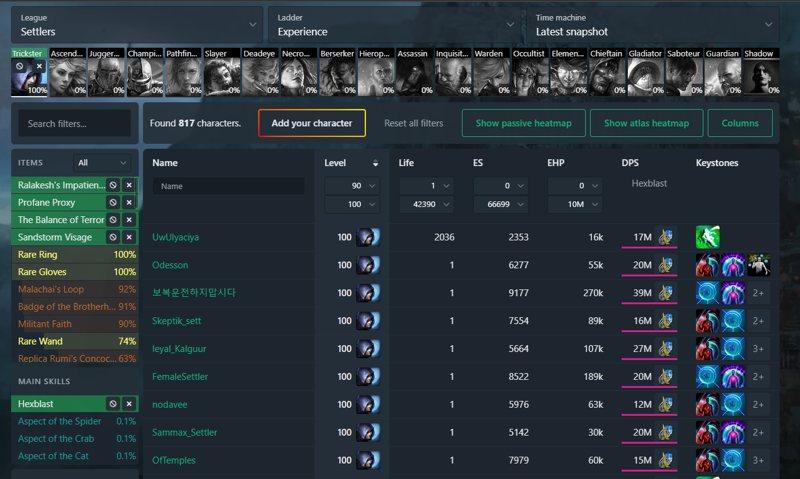Remove the Sandstorm Visage filter
Viewport: 800px width, 479px height.
[129, 237]
